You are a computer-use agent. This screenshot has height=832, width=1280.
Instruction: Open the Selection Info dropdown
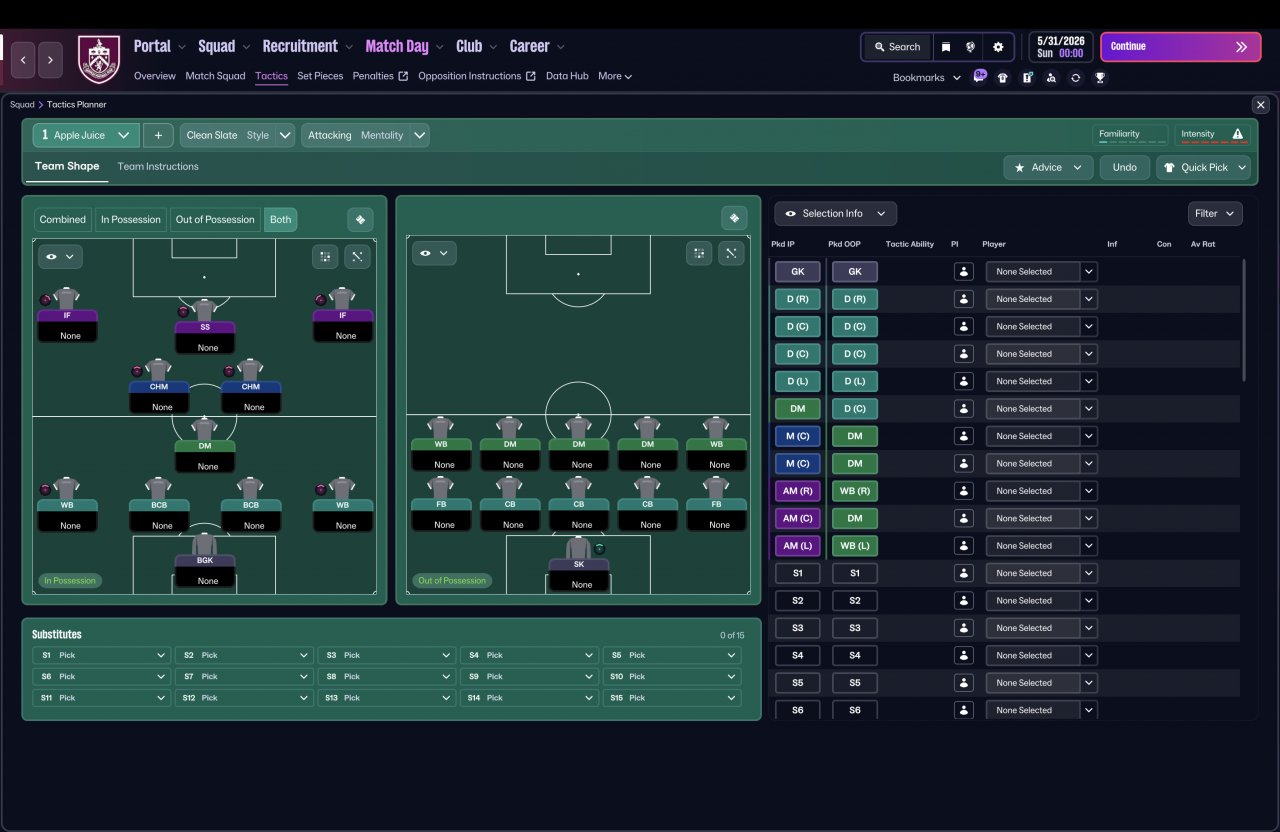pyautogui.click(x=835, y=213)
